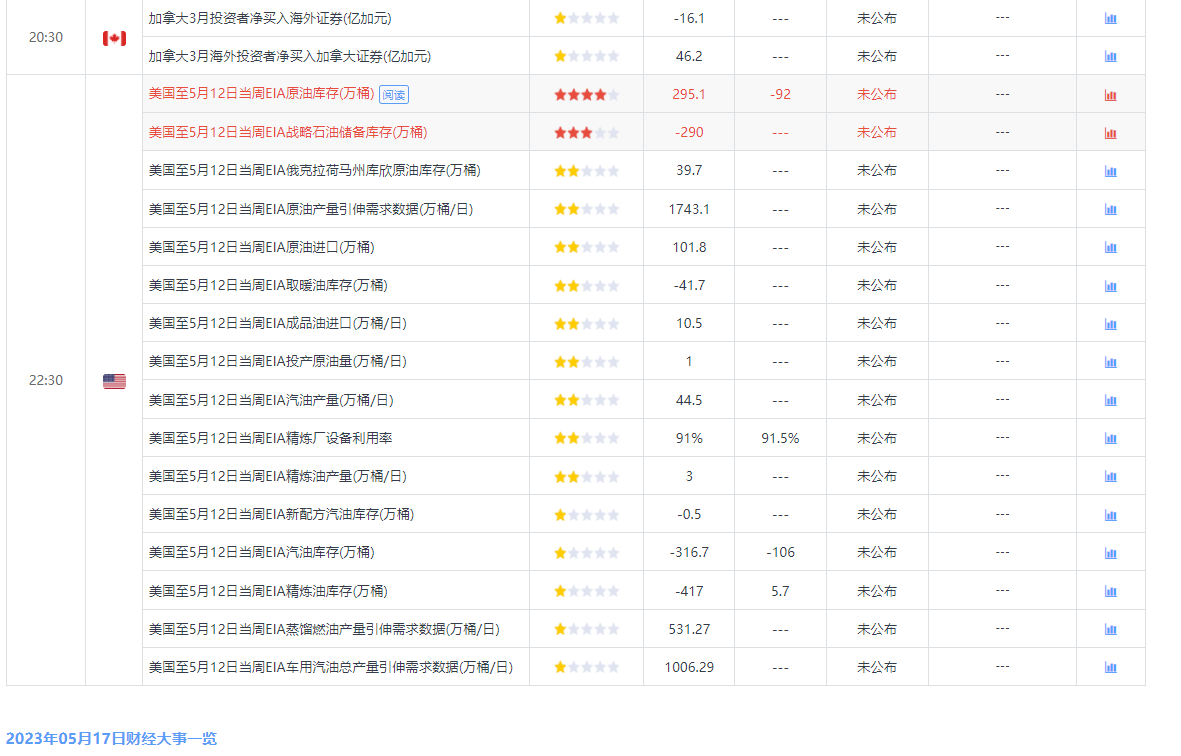1181x756 pixels.
Task: Click star rating of EIA精炼厂设备利用率 row
Action: [x=586, y=438]
